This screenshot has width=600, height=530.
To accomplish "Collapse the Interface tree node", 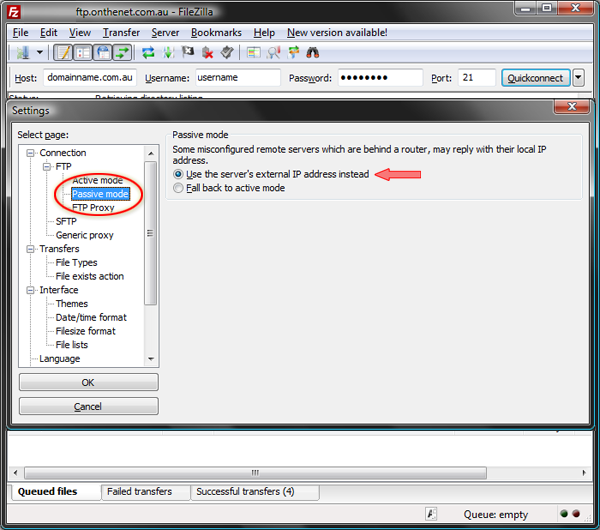I will [30, 290].
